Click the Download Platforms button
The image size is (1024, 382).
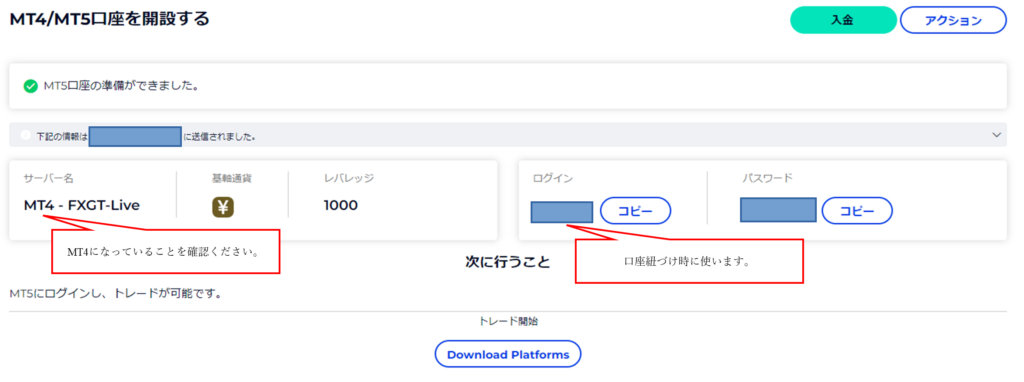coord(508,355)
